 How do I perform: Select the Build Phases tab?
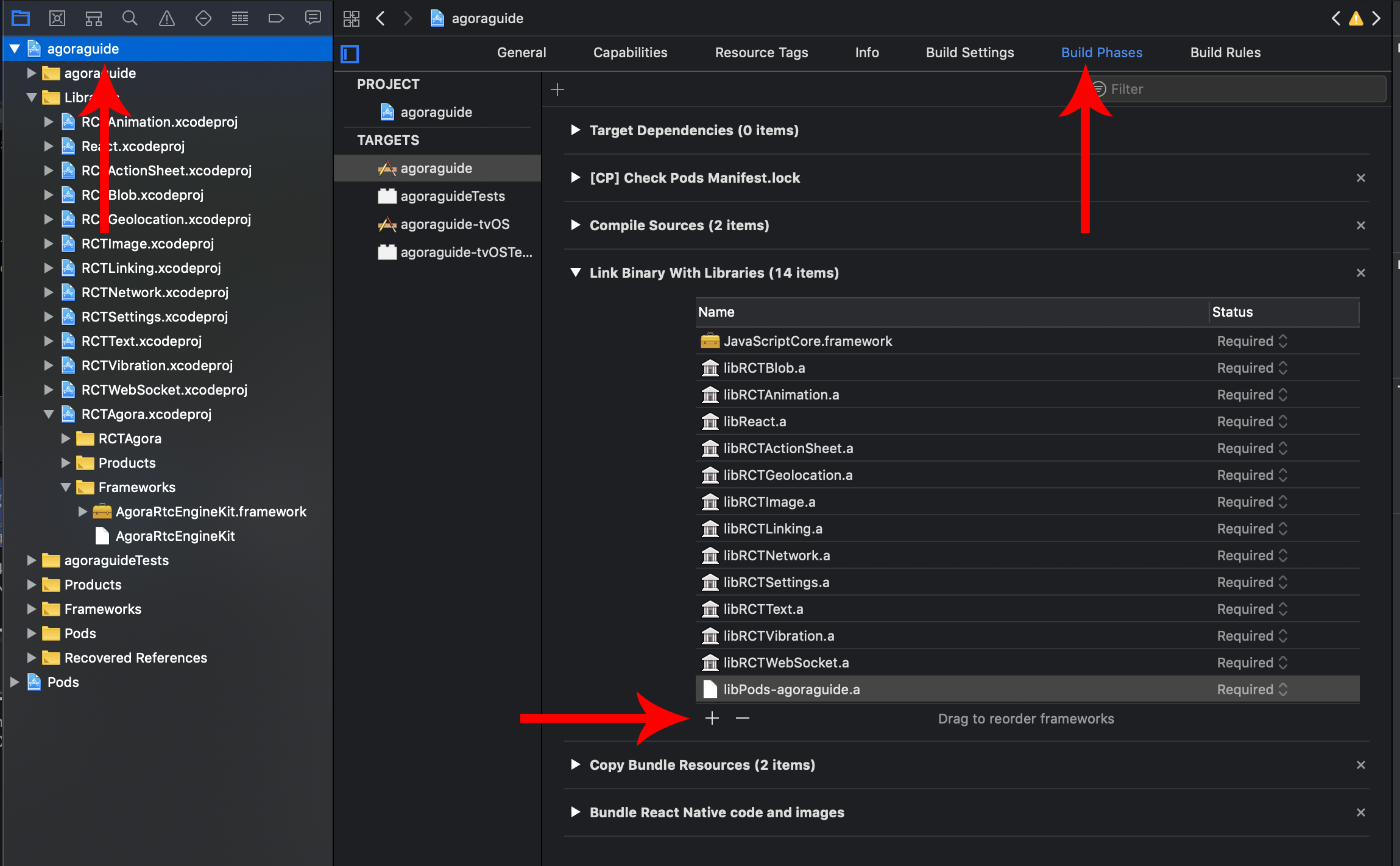1101,52
